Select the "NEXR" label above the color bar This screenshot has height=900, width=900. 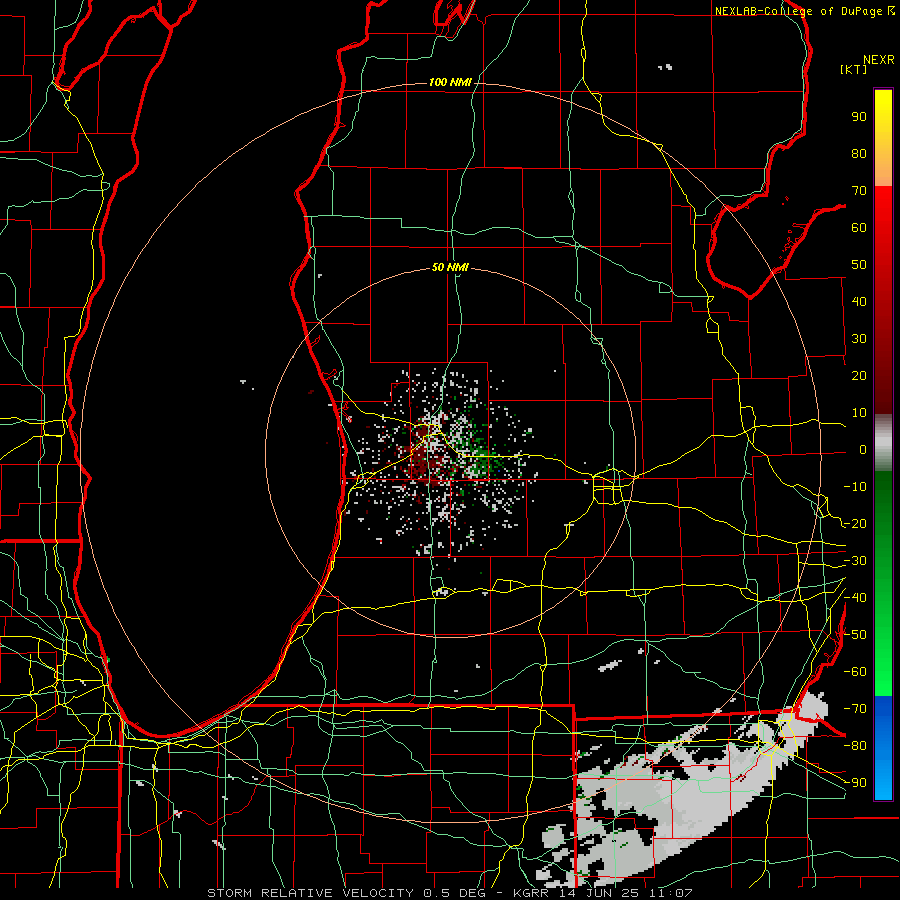click(x=879, y=60)
